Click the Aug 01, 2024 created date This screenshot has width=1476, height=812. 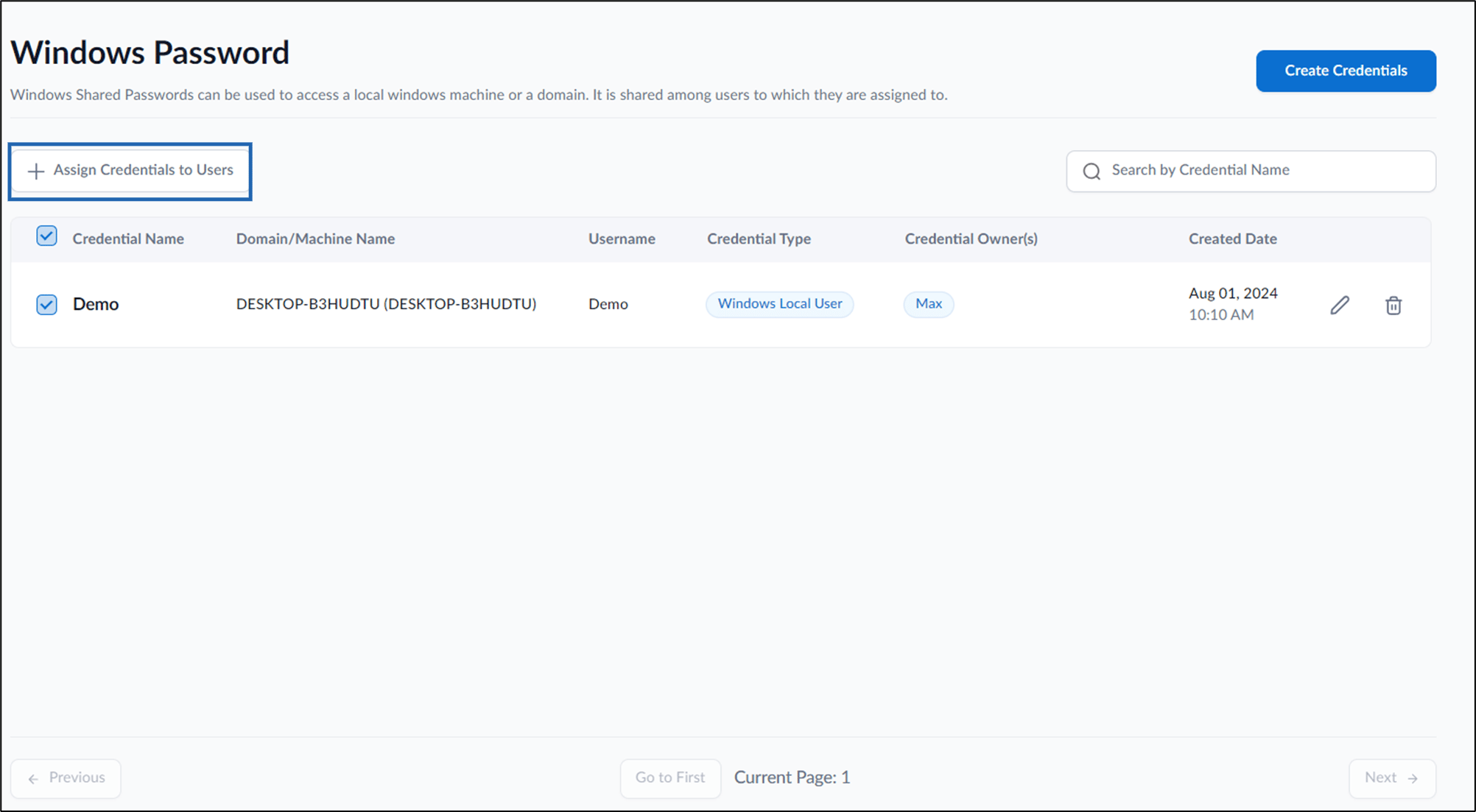tap(1233, 293)
